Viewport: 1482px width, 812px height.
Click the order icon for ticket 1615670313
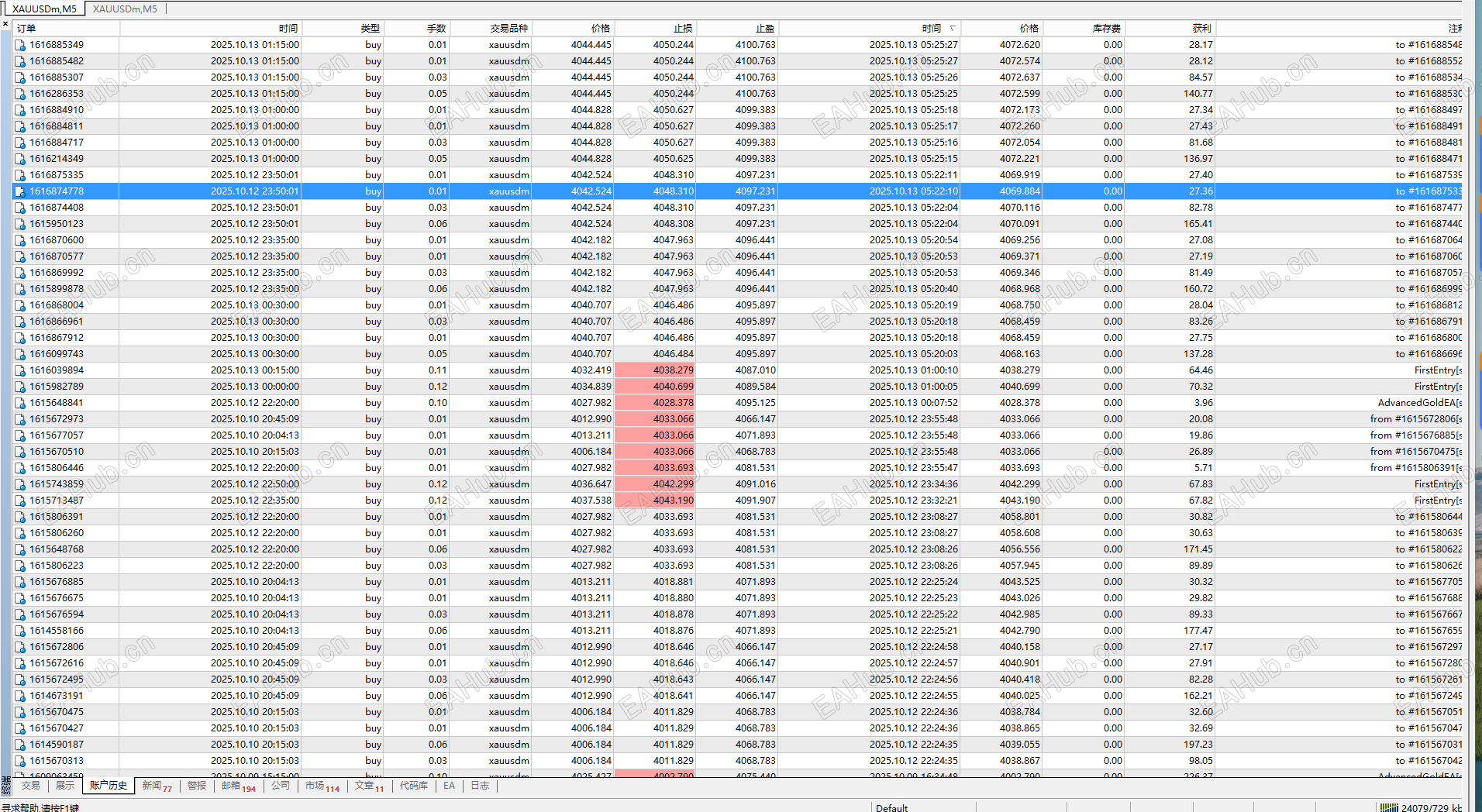pos(20,761)
